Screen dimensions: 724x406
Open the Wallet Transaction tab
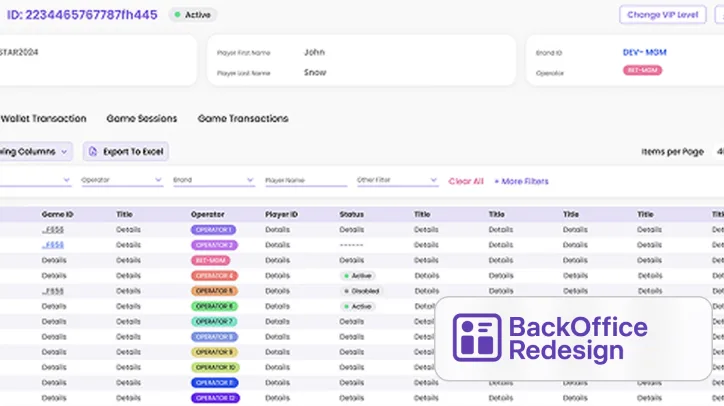pyautogui.click(x=43, y=119)
